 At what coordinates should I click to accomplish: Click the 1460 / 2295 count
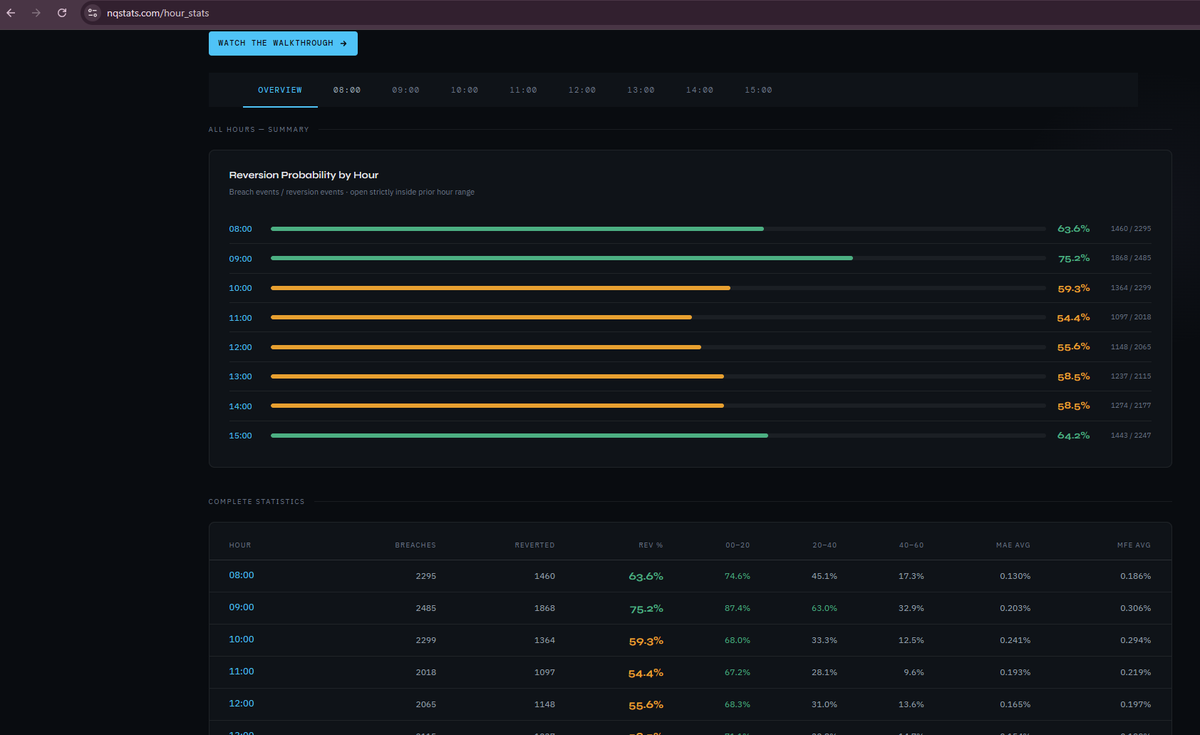(x=1131, y=229)
